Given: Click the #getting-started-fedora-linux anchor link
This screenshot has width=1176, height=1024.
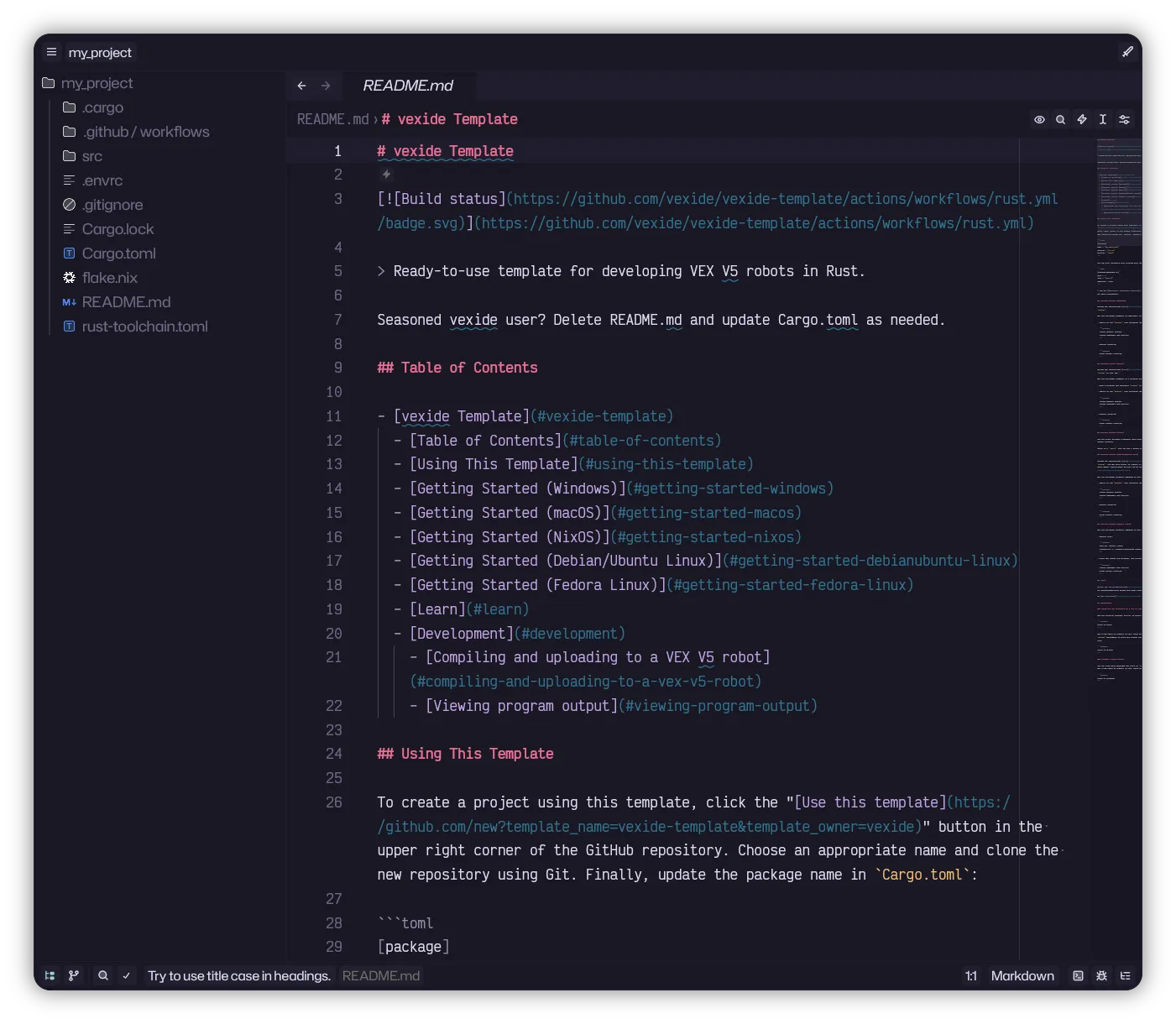Looking at the screenshot, I should [789, 585].
